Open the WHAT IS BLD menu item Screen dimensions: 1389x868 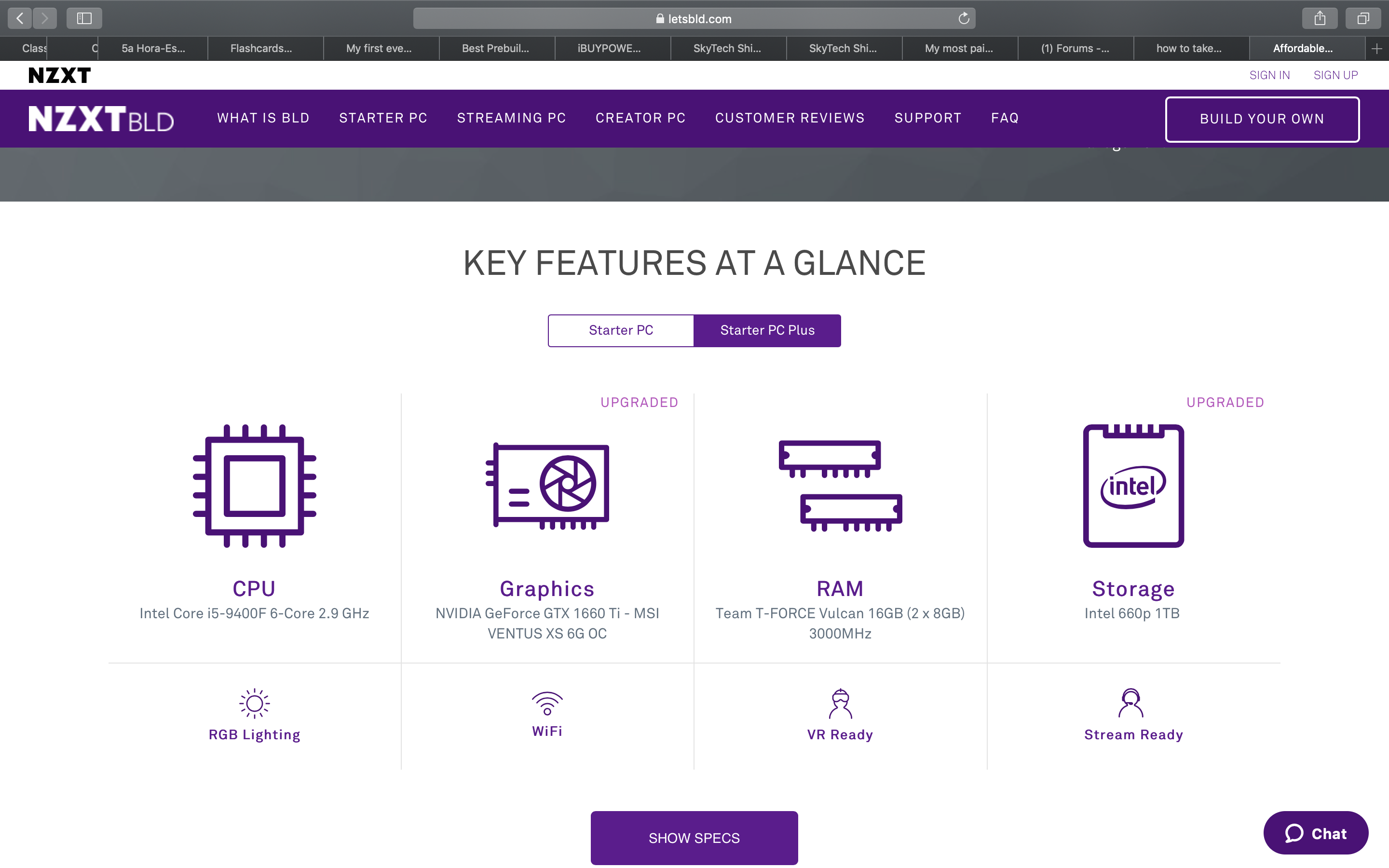263,118
